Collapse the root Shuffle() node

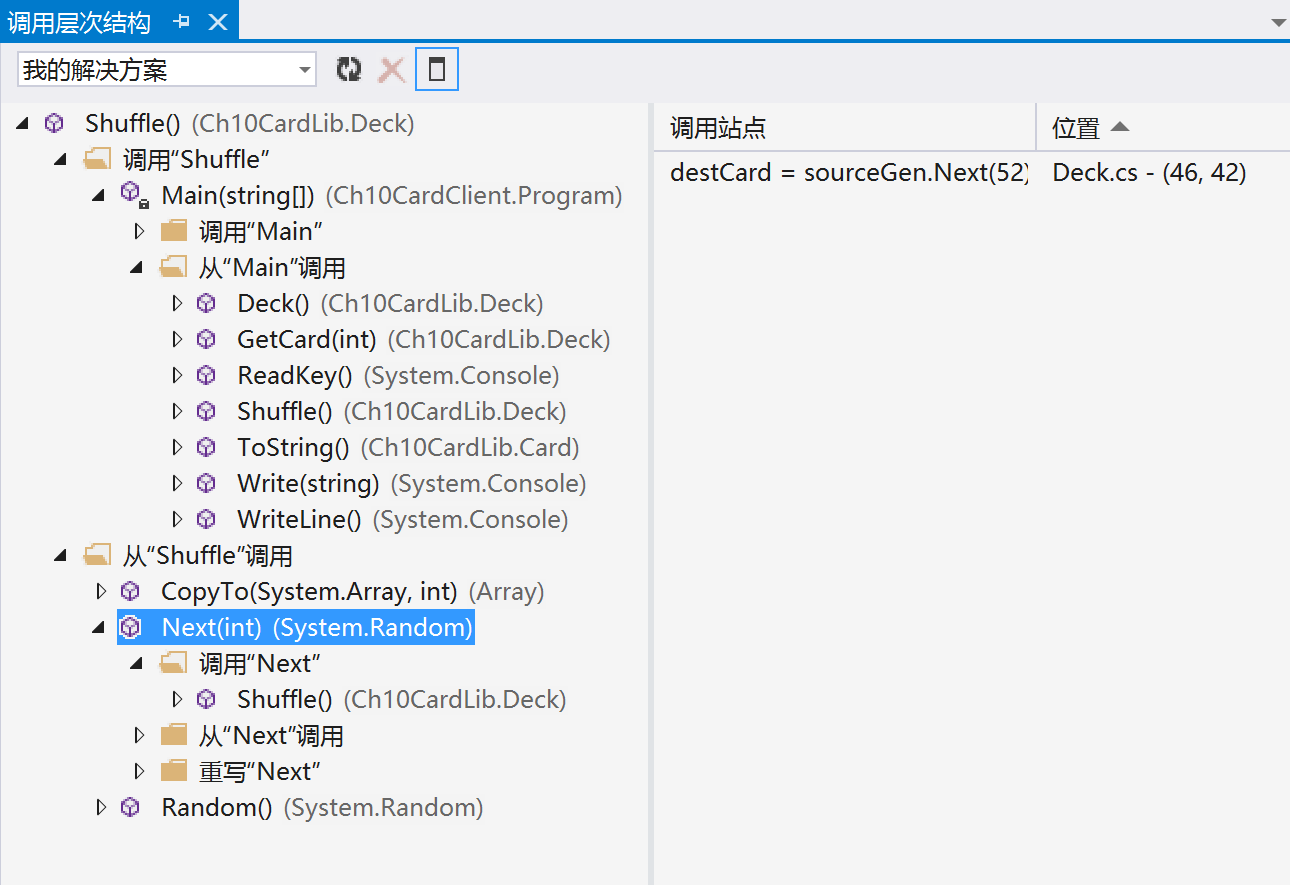[x=23, y=124]
